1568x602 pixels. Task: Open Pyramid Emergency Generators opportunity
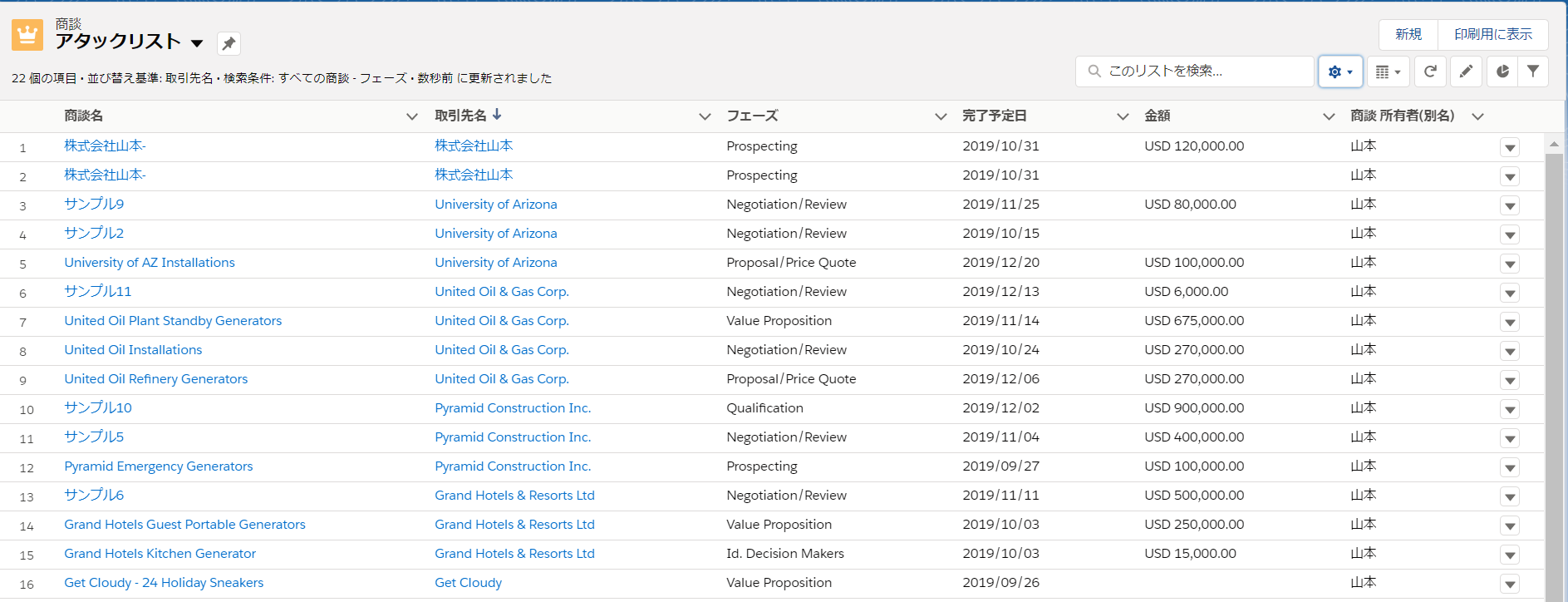coord(159,466)
